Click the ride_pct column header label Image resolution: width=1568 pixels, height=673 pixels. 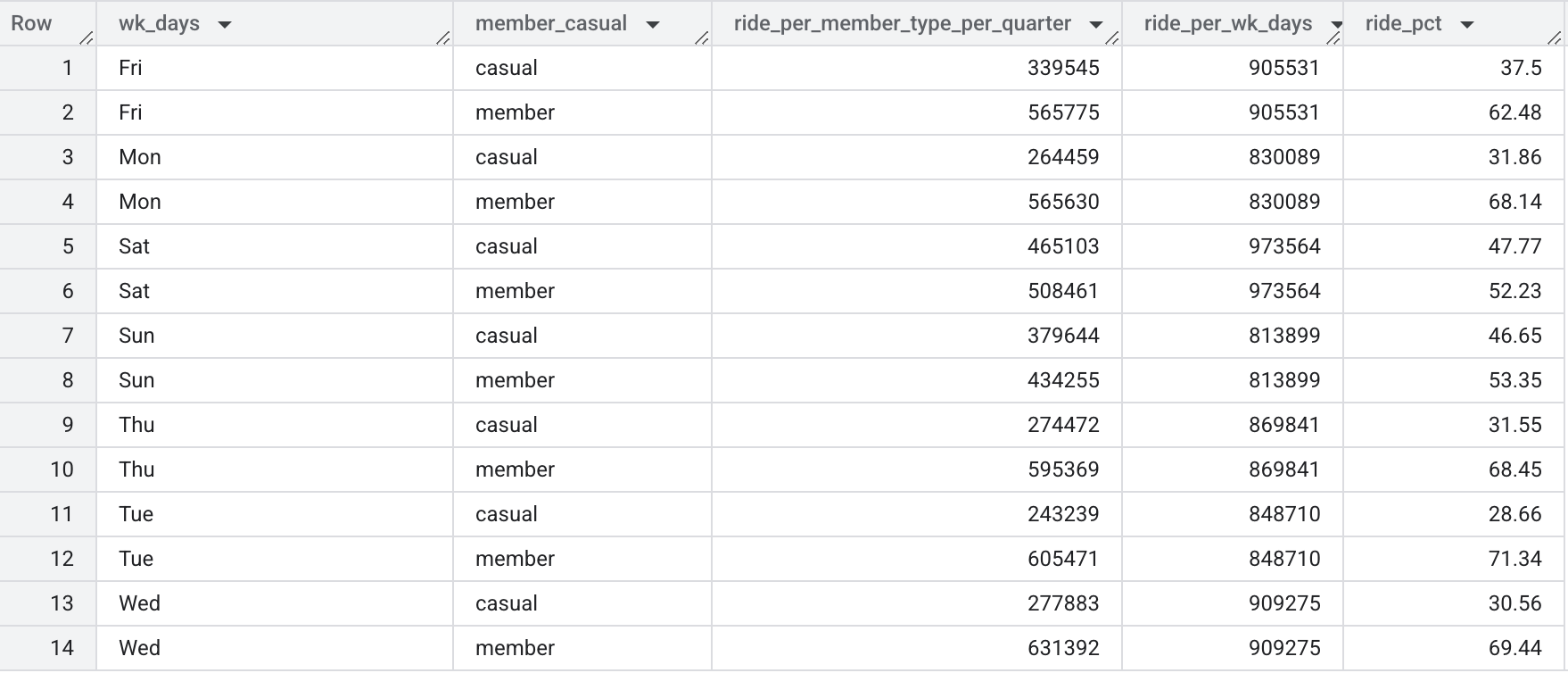(1403, 24)
